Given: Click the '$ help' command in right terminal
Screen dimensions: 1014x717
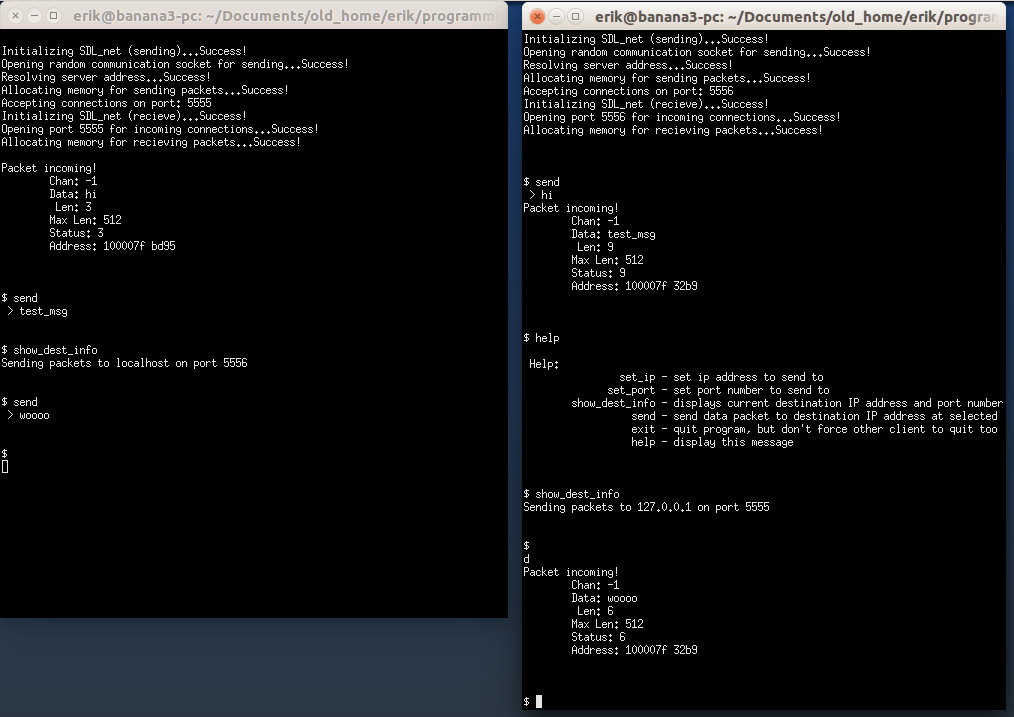Looking at the screenshot, I should click(542, 338).
